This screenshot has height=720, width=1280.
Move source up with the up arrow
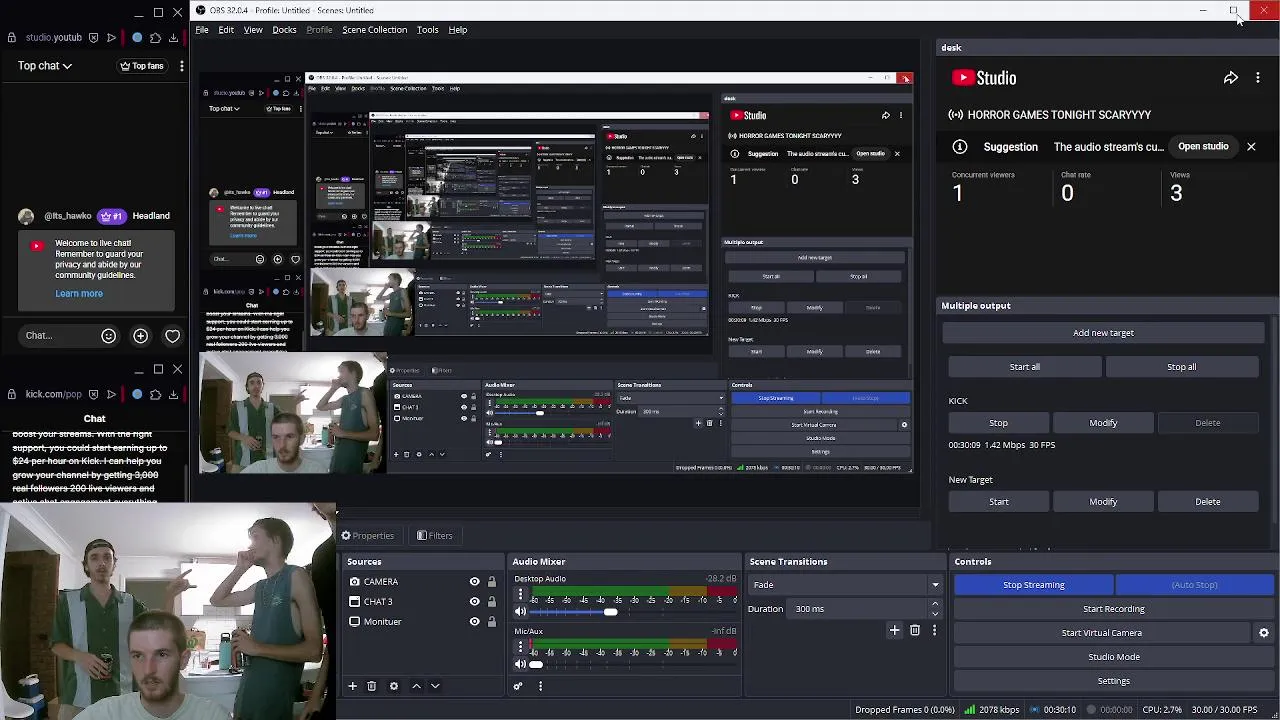416,686
